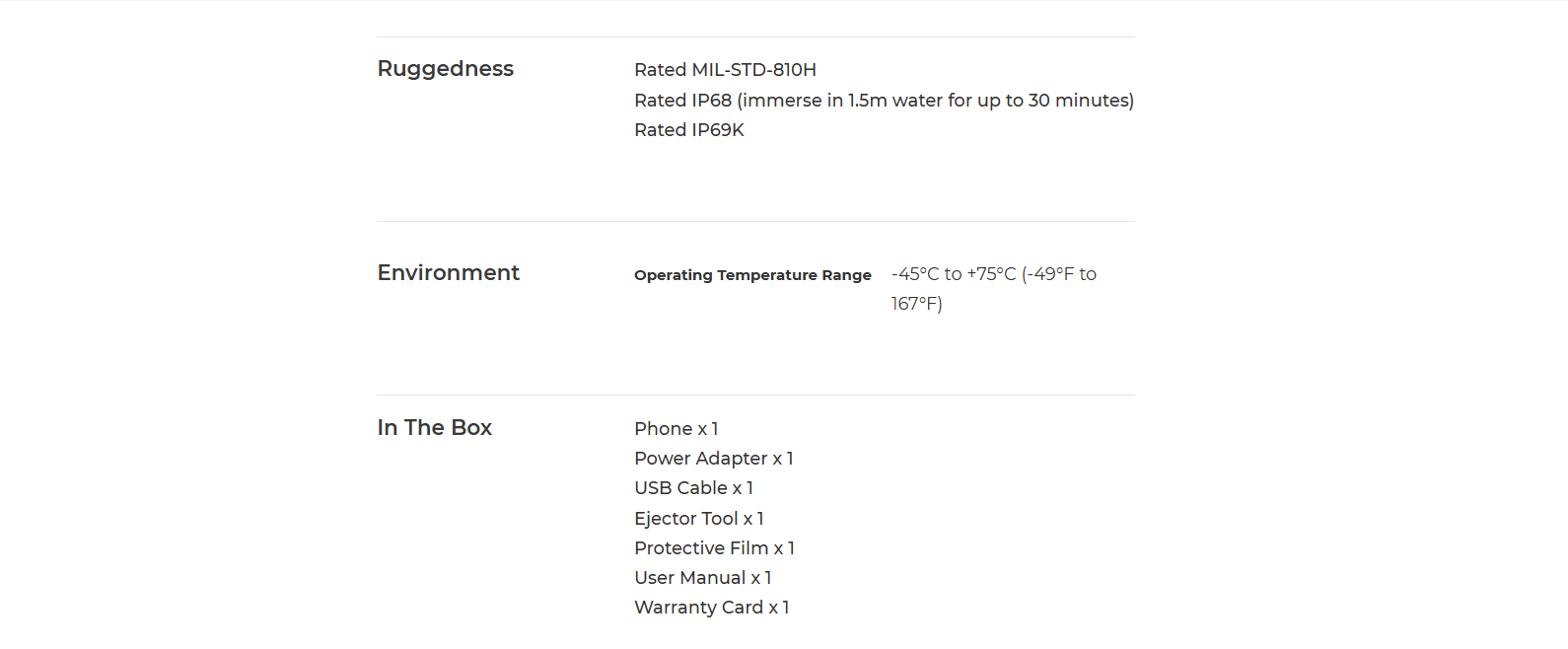Click the word minutes in IP68 description
1568x649 pixels.
click(x=1094, y=101)
